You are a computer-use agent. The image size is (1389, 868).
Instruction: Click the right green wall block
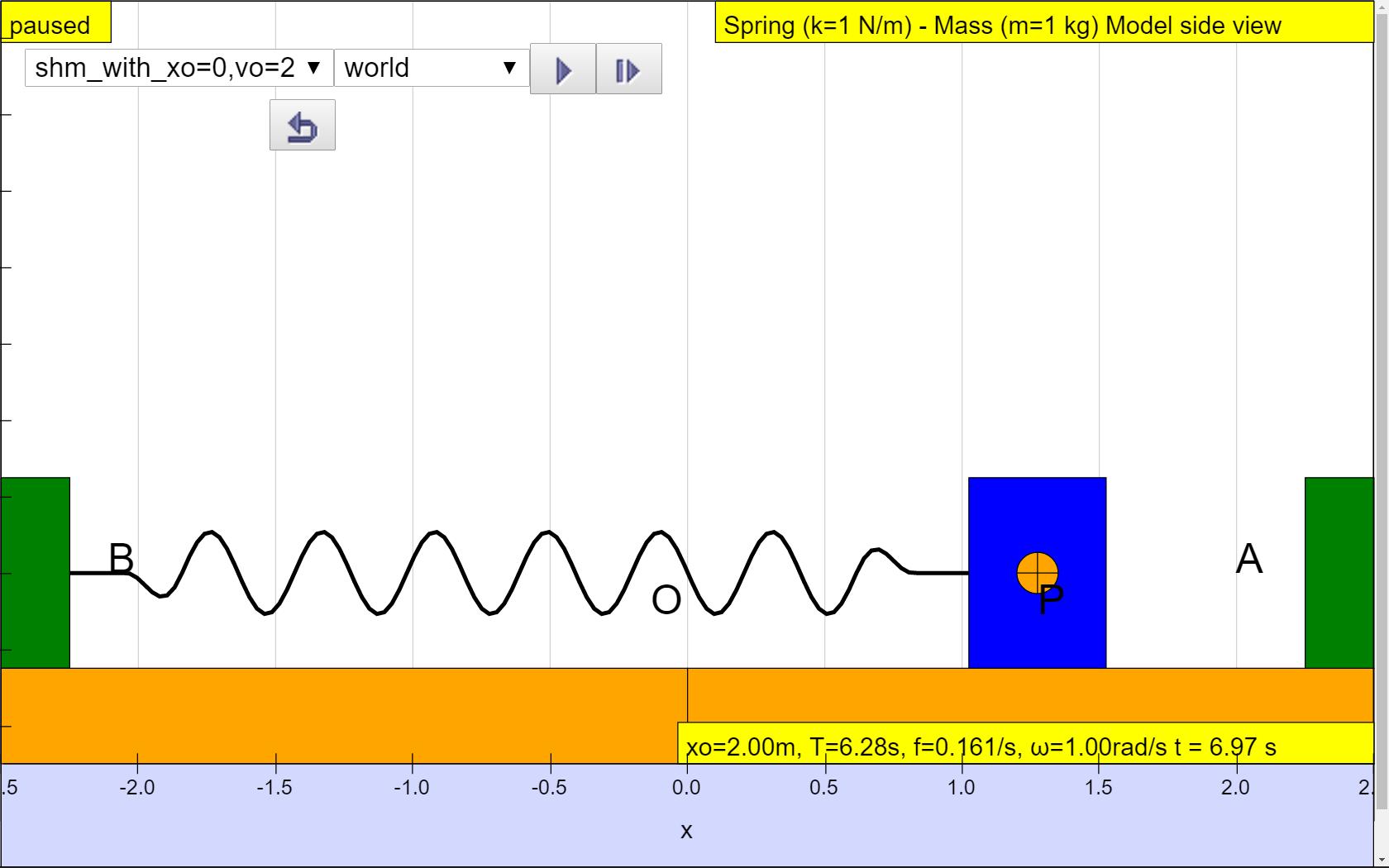coord(1339,572)
